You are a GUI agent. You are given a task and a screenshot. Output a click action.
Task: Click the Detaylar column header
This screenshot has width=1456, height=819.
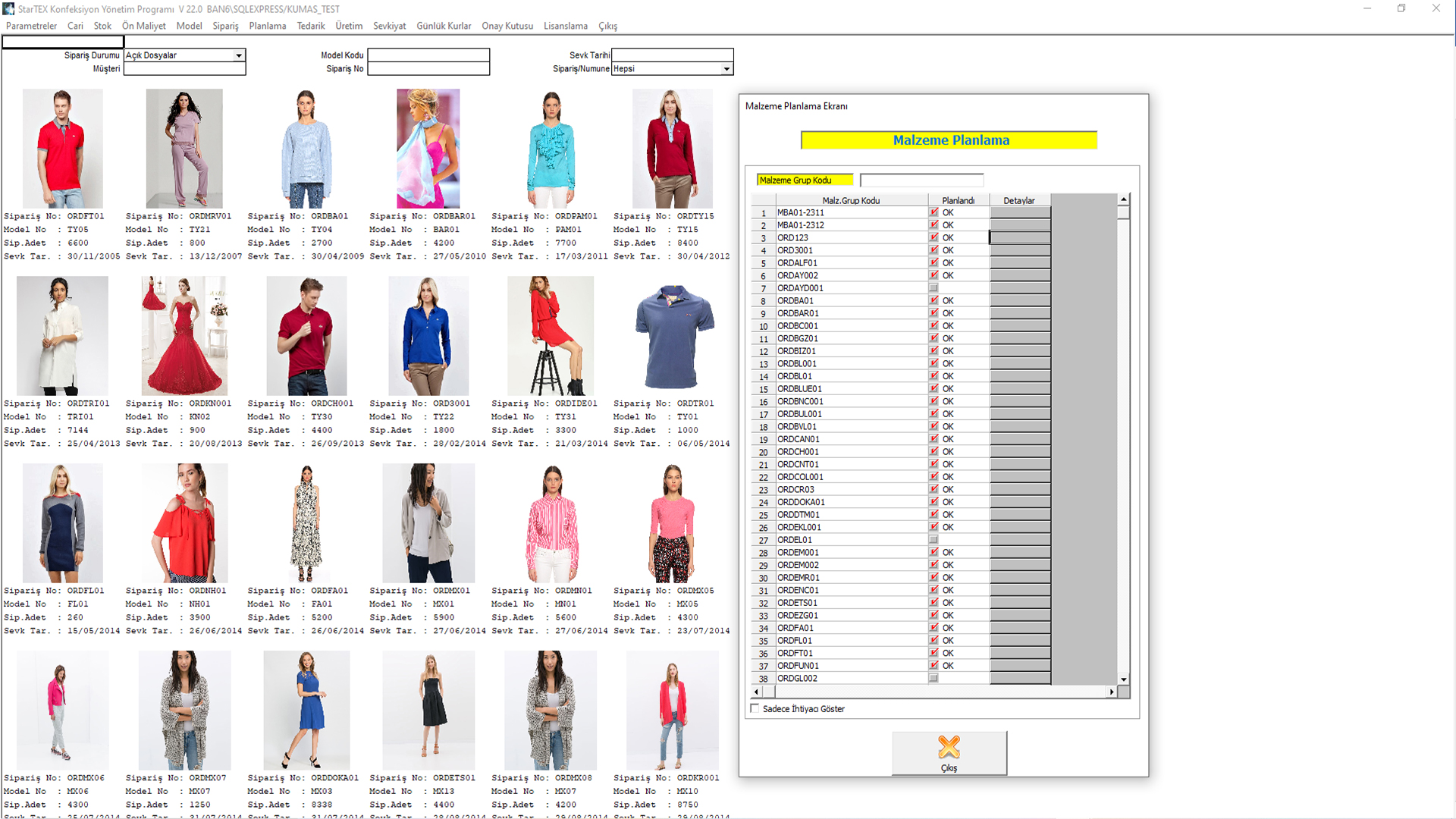[x=1018, y=200]
